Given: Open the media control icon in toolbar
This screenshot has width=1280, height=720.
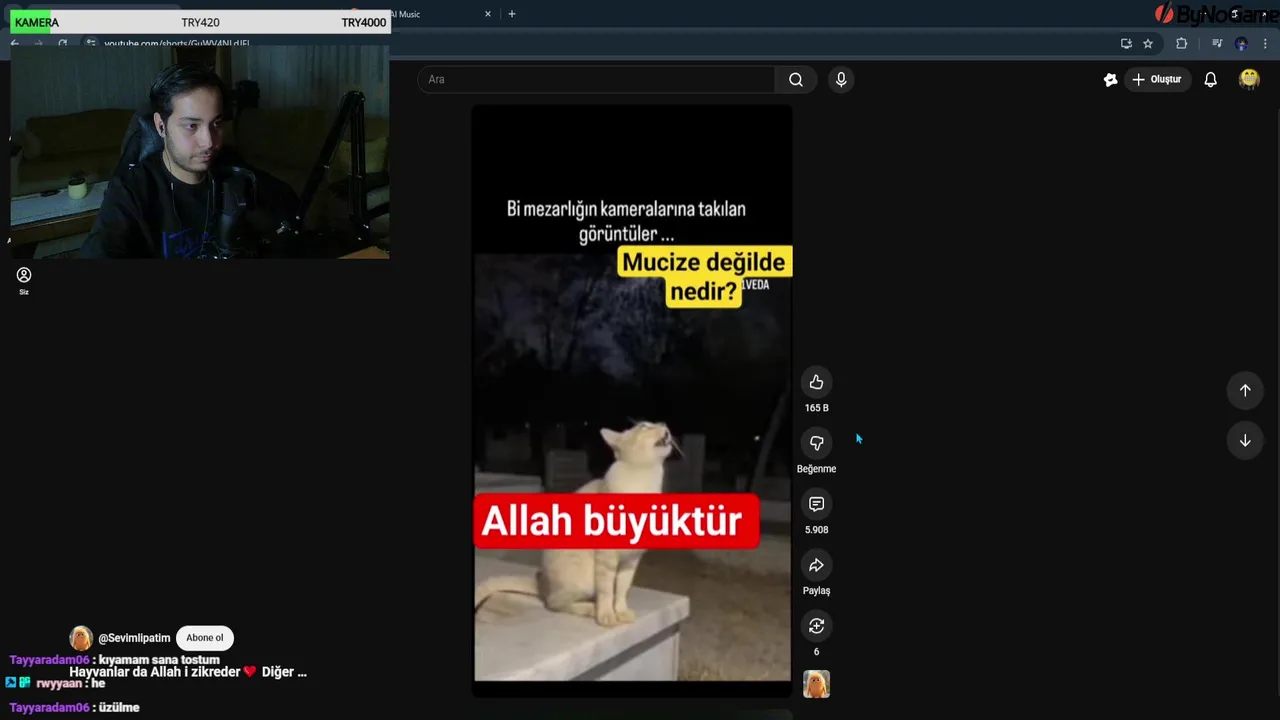Looking at the screenshot, I should (x=1216, y=43).
